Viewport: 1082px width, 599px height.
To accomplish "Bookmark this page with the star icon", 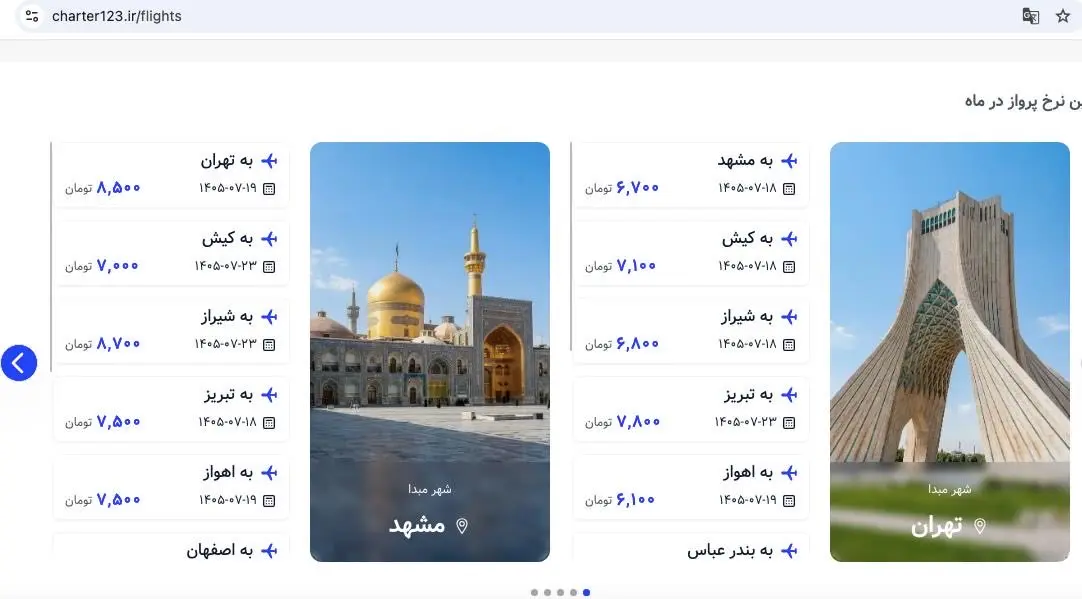I will 1063,16.
